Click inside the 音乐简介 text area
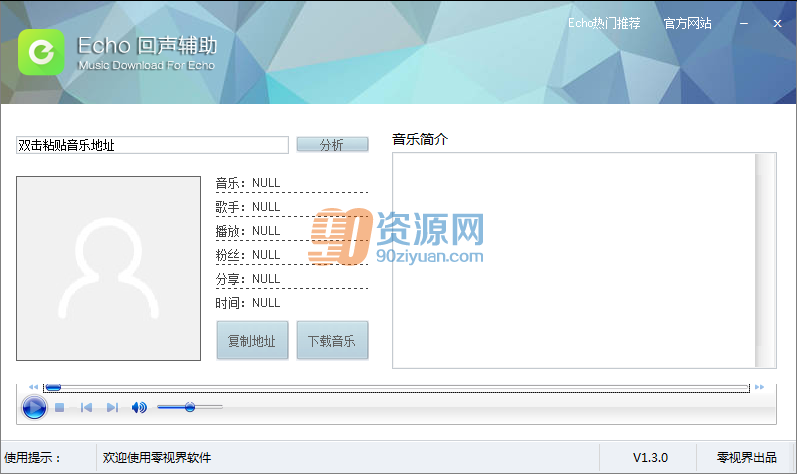 coord(574,260)
